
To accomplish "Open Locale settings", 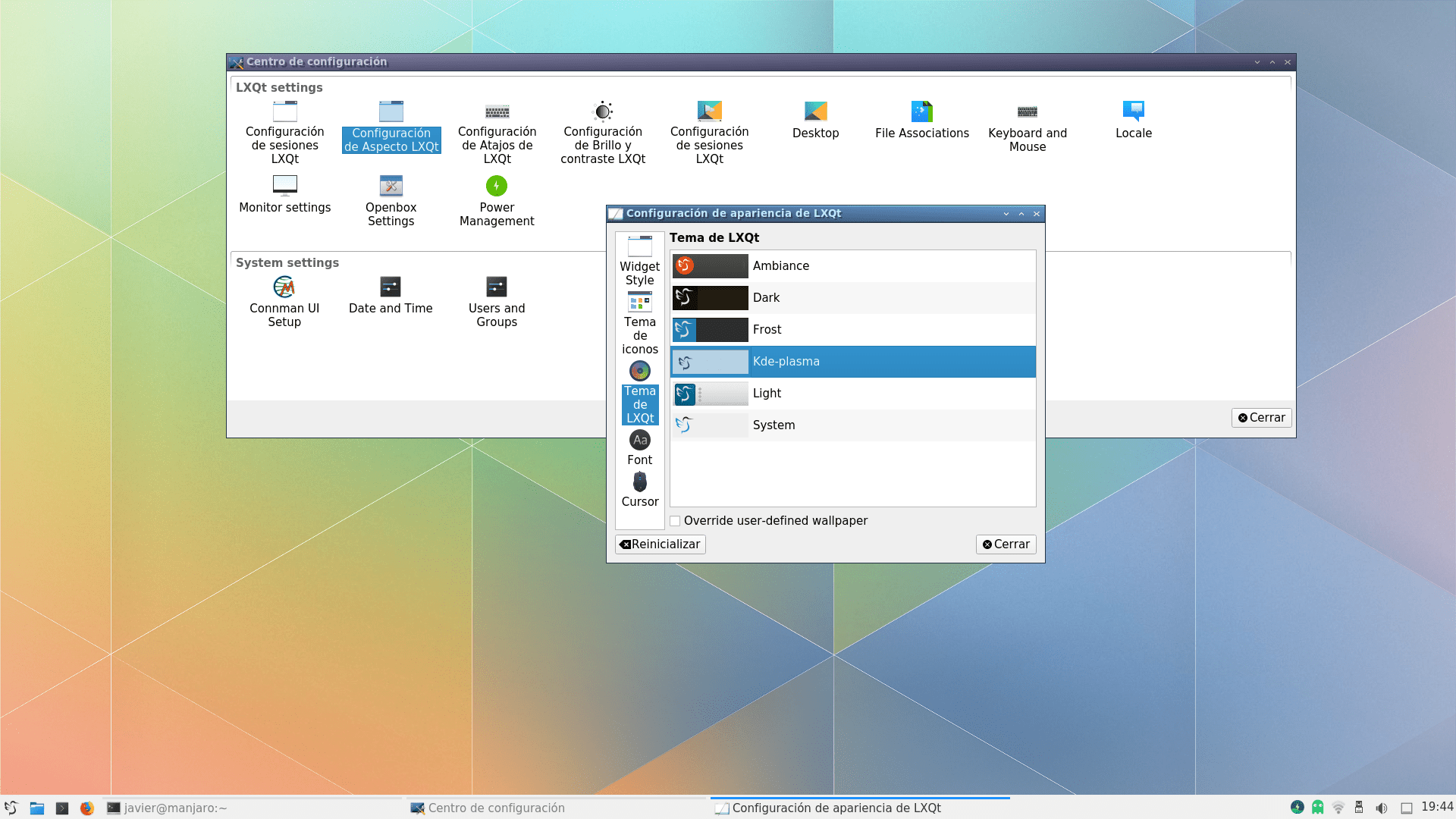I will pyautogui.click(x=1134, y=120).
